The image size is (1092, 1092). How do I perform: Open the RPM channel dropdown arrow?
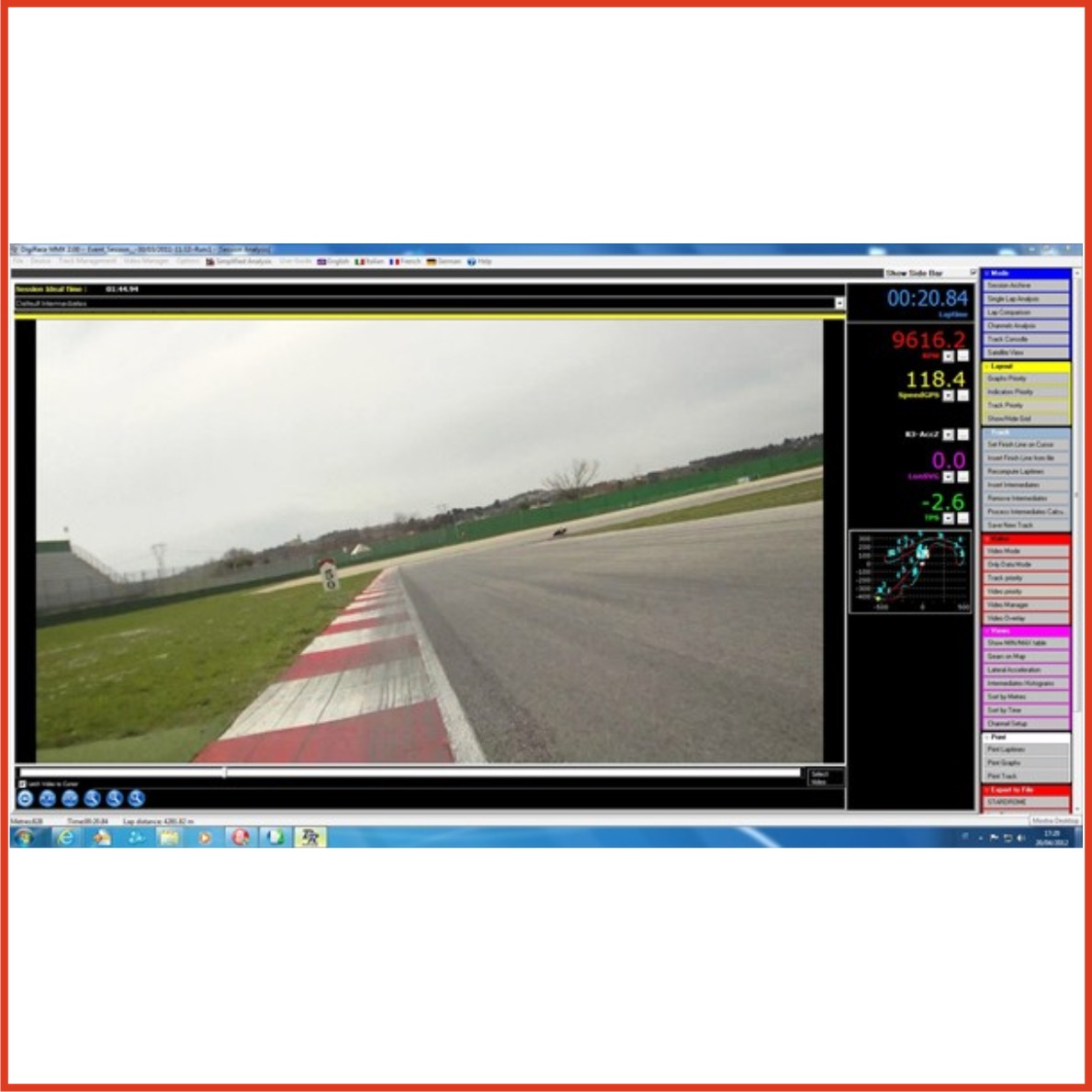(x=949, y=356)
